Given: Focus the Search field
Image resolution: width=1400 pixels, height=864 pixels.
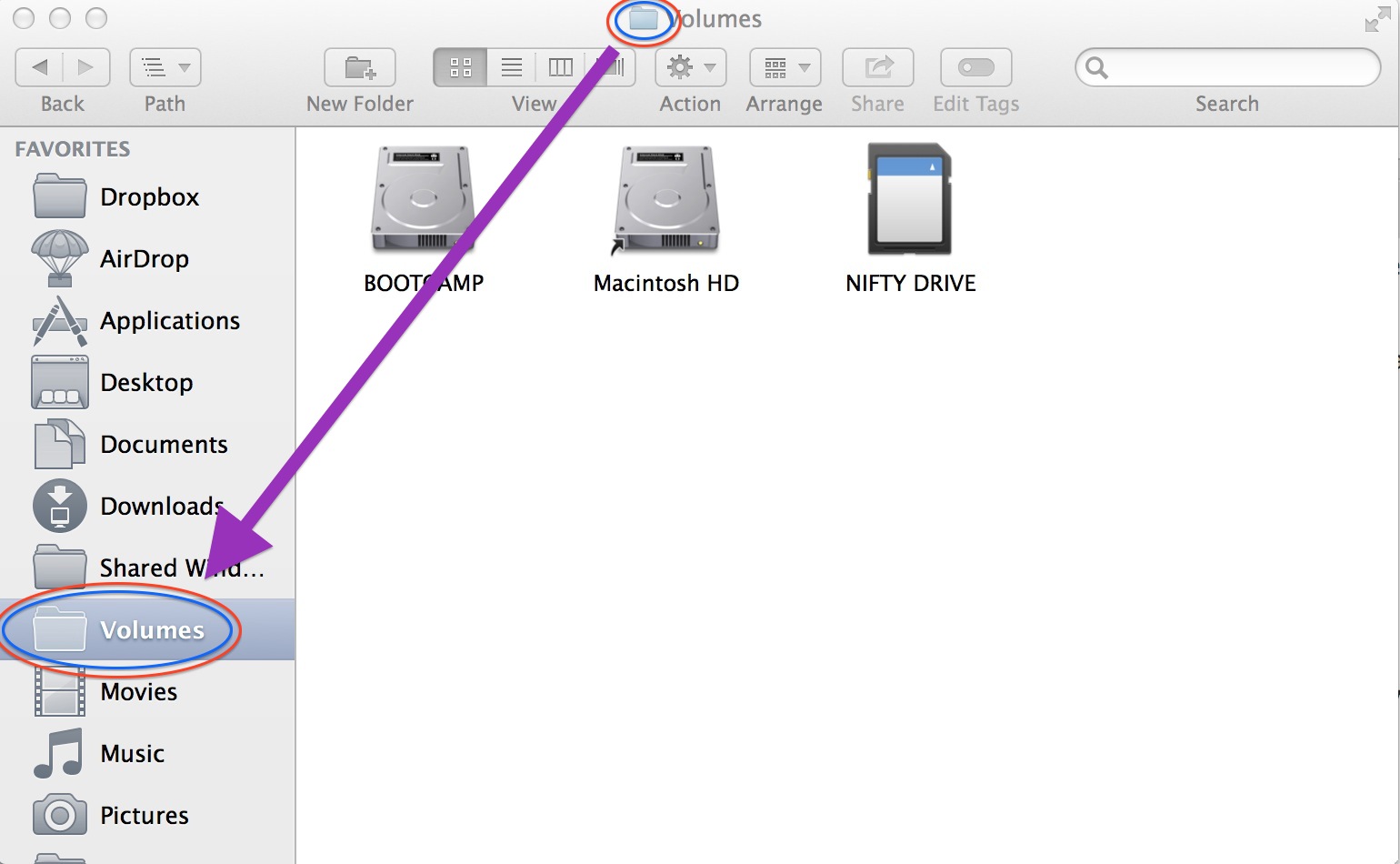Looking at the screenshot, I should [1228, 67].
